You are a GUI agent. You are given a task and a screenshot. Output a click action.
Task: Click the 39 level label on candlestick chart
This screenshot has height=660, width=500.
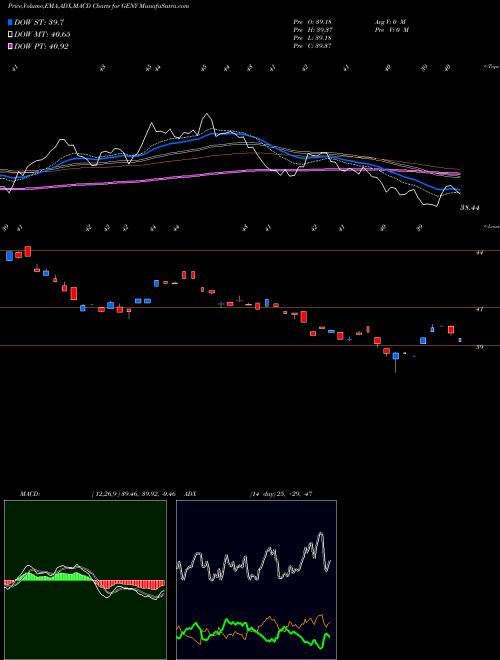coord(479,347)
